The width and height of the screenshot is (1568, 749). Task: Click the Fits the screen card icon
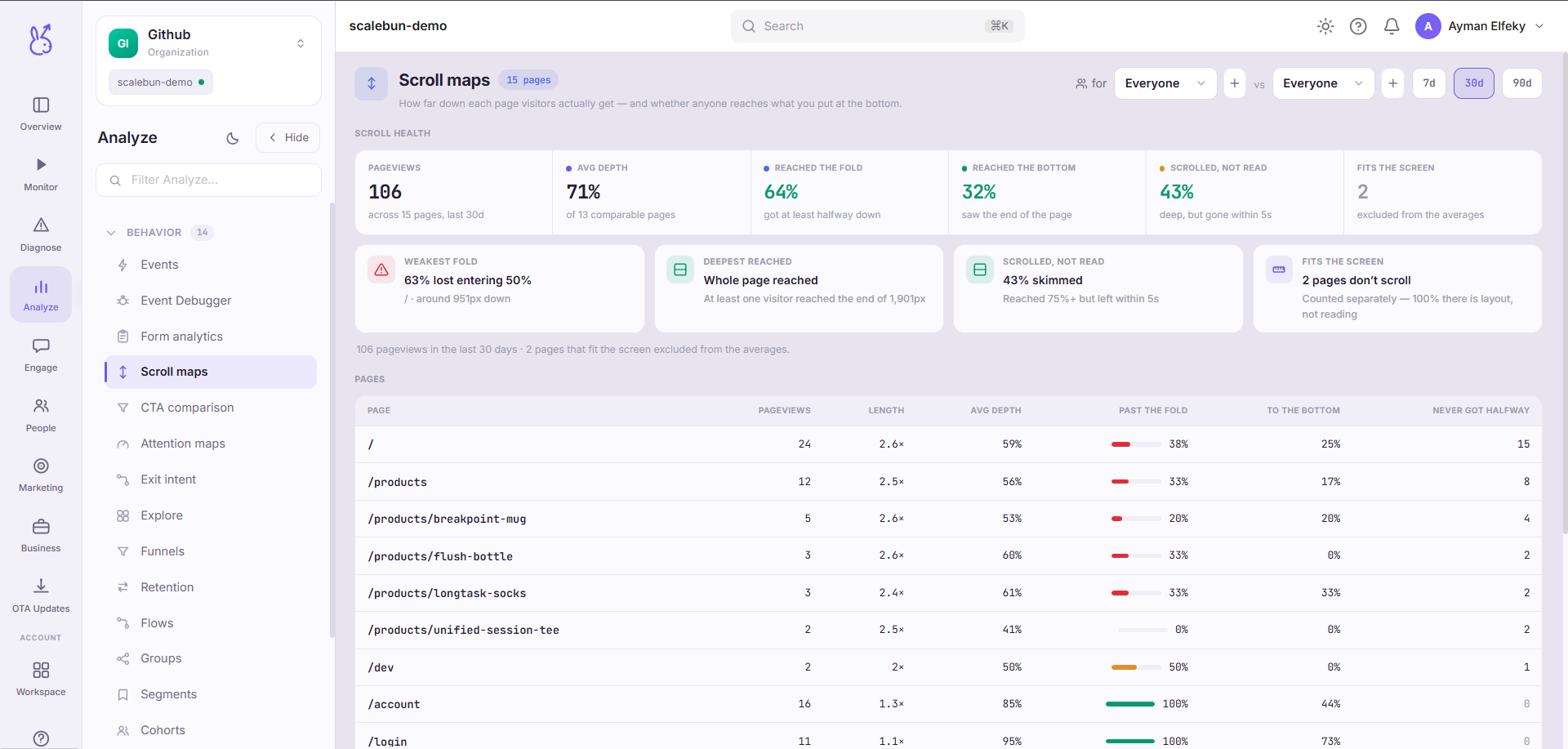[1279, 270]
